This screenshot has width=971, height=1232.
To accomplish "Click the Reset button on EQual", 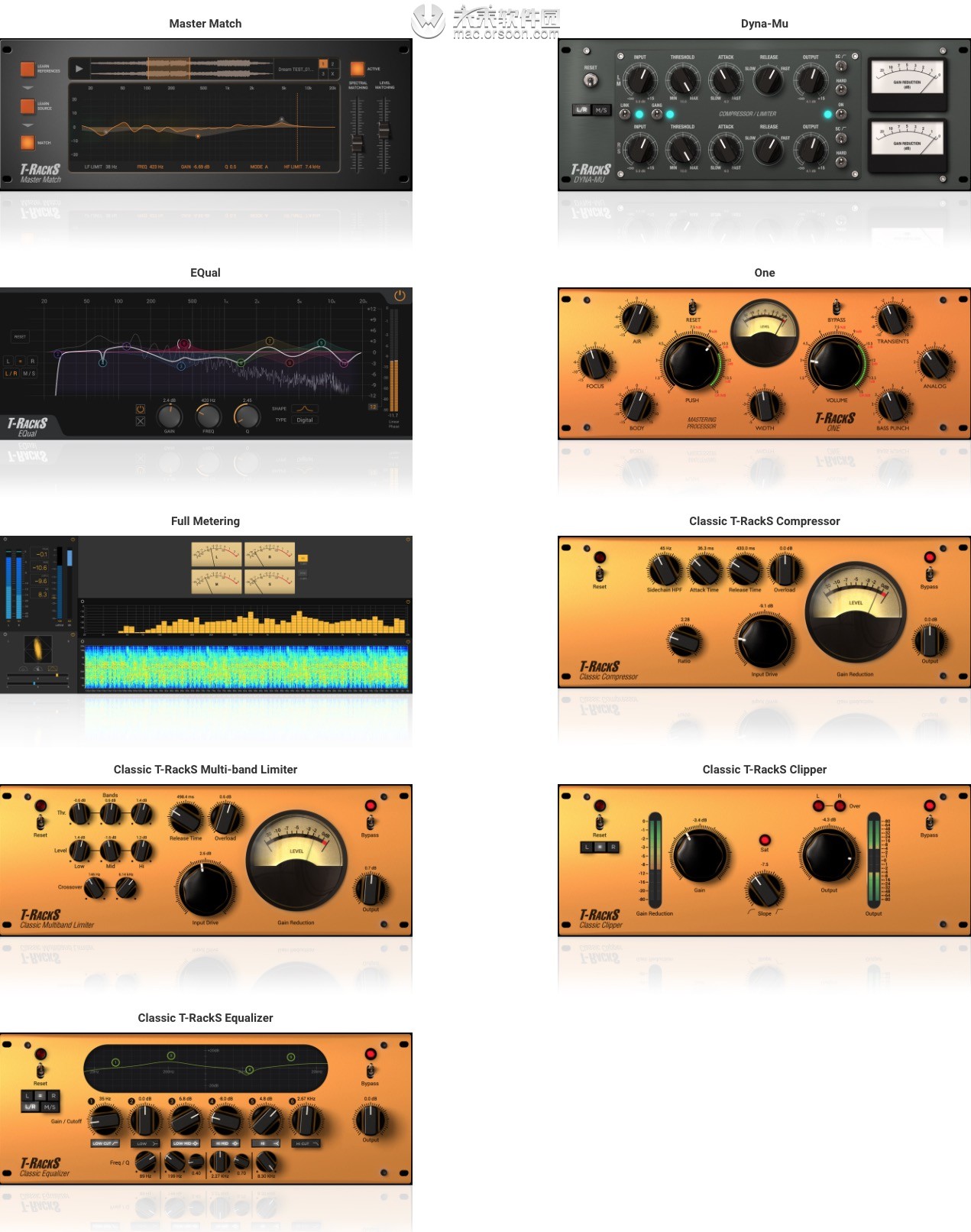I will [20, 336].
